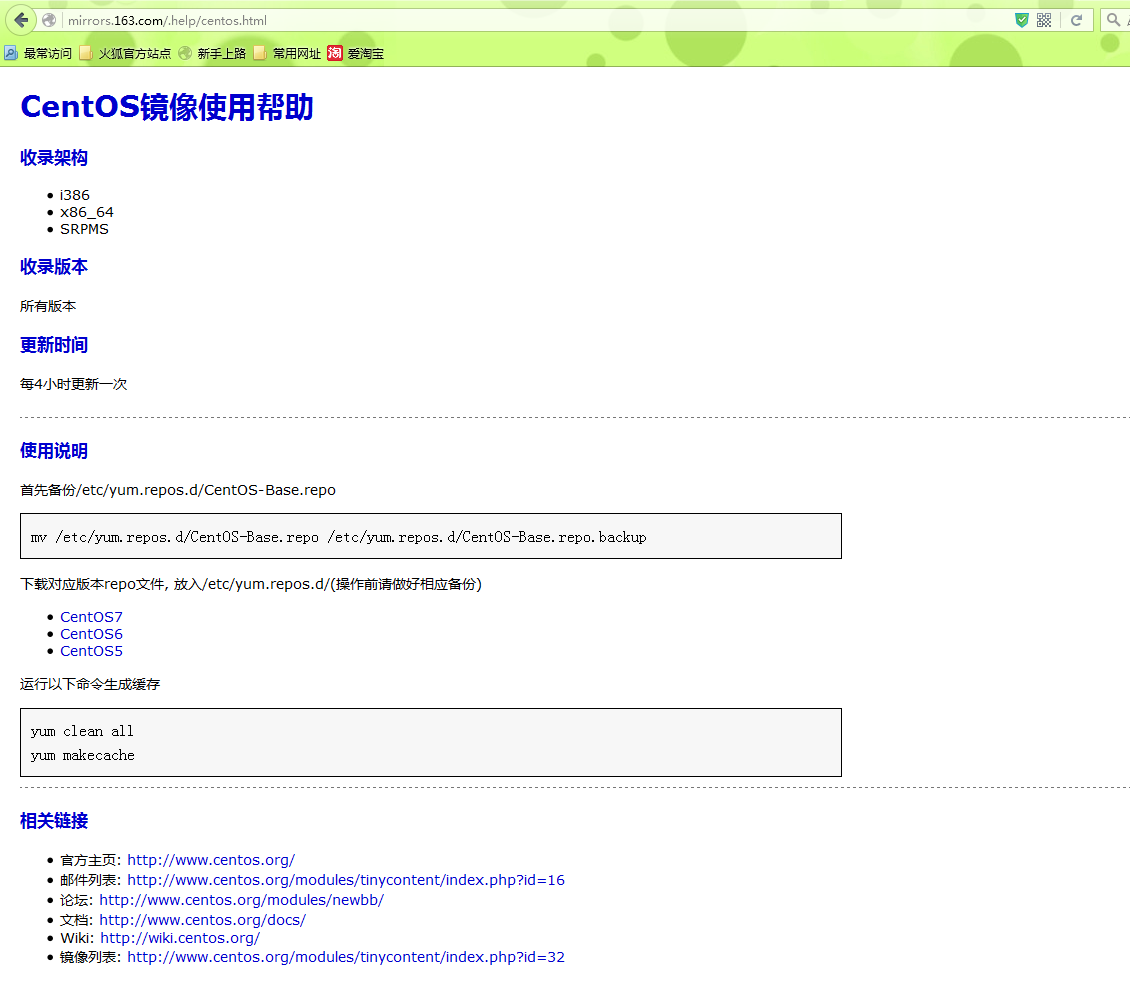Screen dimensions: 1130x983
Task: Reload the page with the refresh icon
Action: pyautogui.click(x=1077, y=20)
